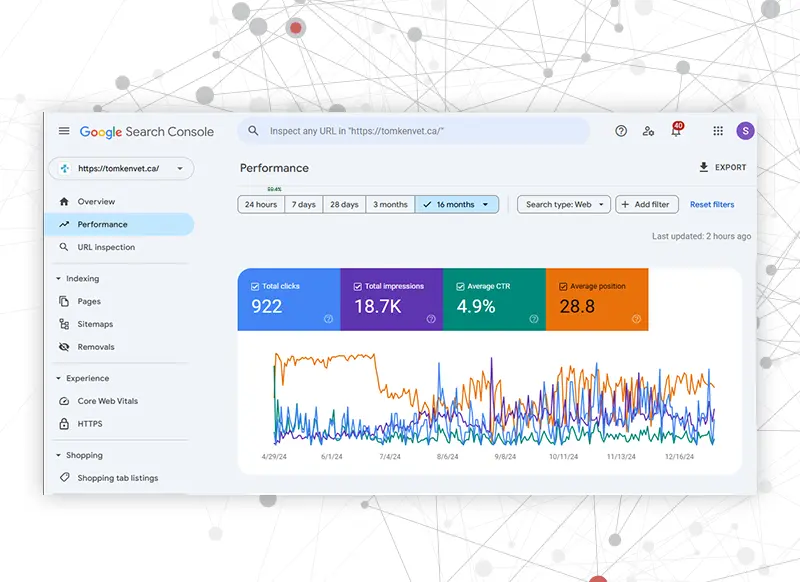Collapse the Indexing section

click(58, 279)
